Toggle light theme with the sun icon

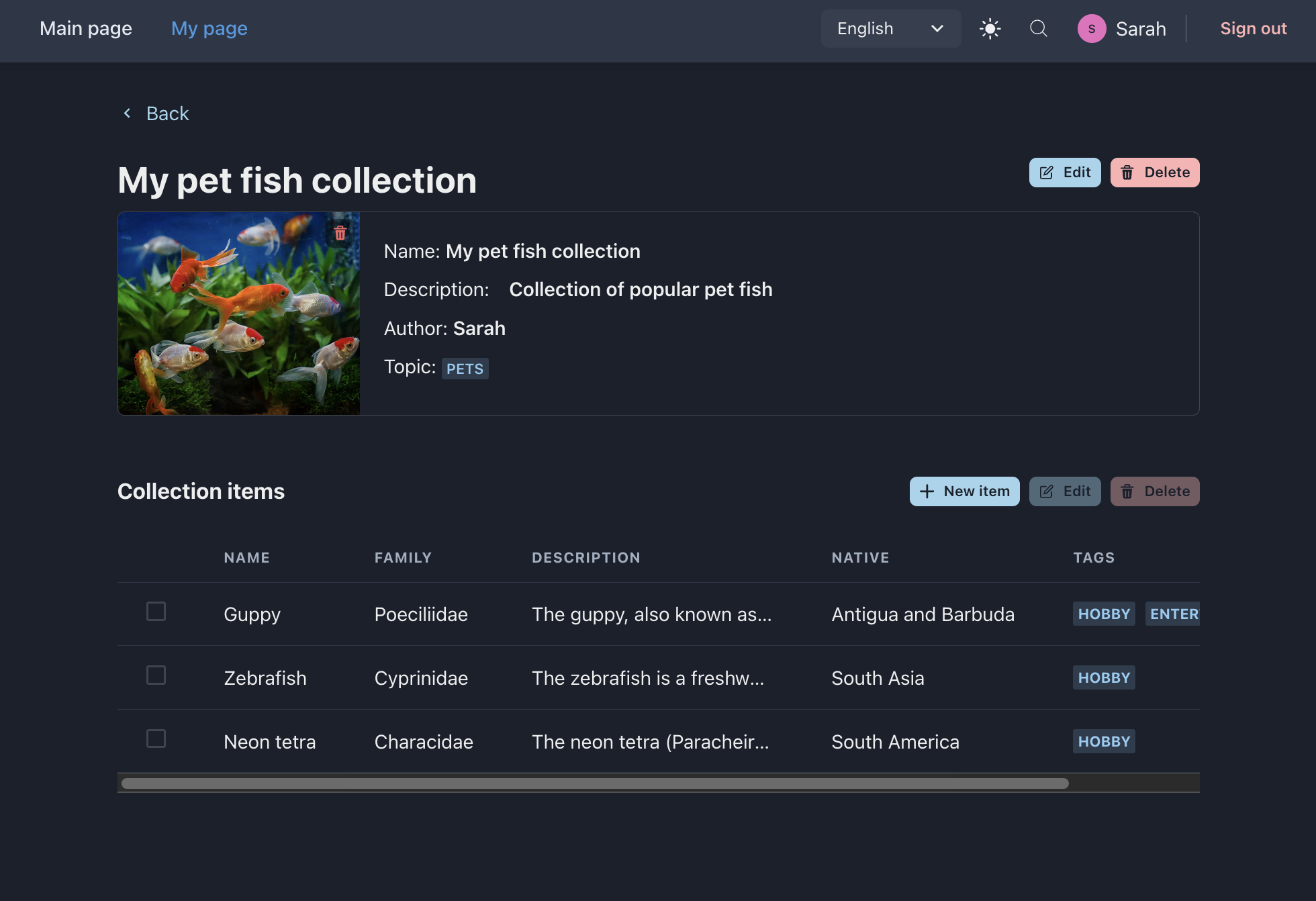[990, 28]
